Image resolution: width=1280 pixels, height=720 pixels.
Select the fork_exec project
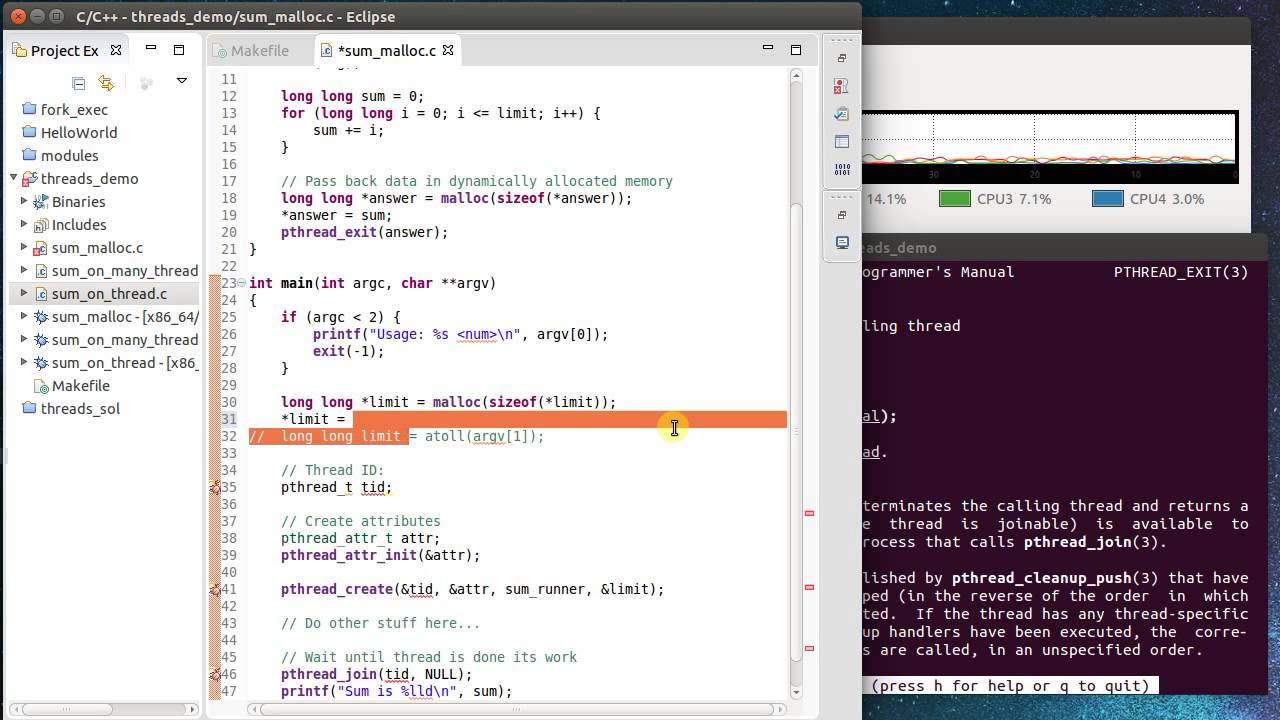tap(74, 109)
